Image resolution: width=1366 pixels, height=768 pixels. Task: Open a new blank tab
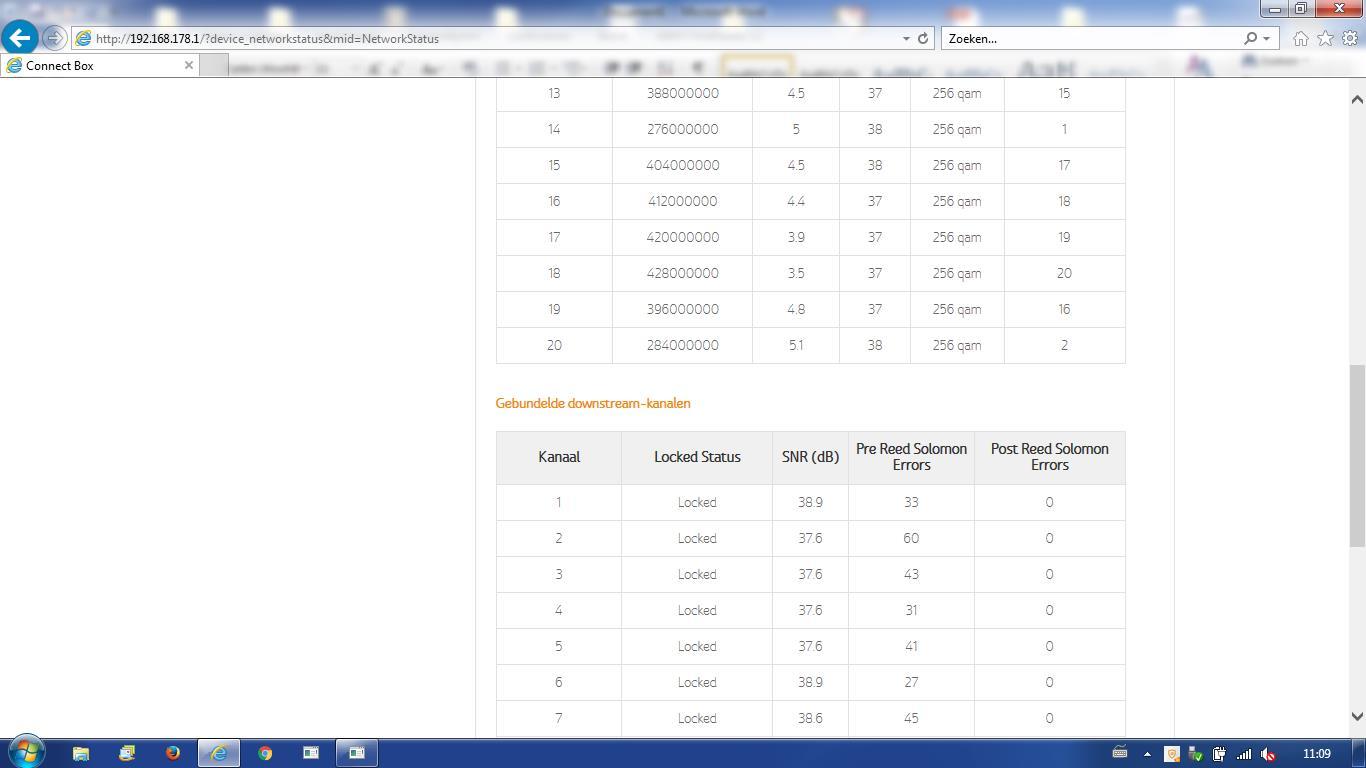(x=213, y=65)
